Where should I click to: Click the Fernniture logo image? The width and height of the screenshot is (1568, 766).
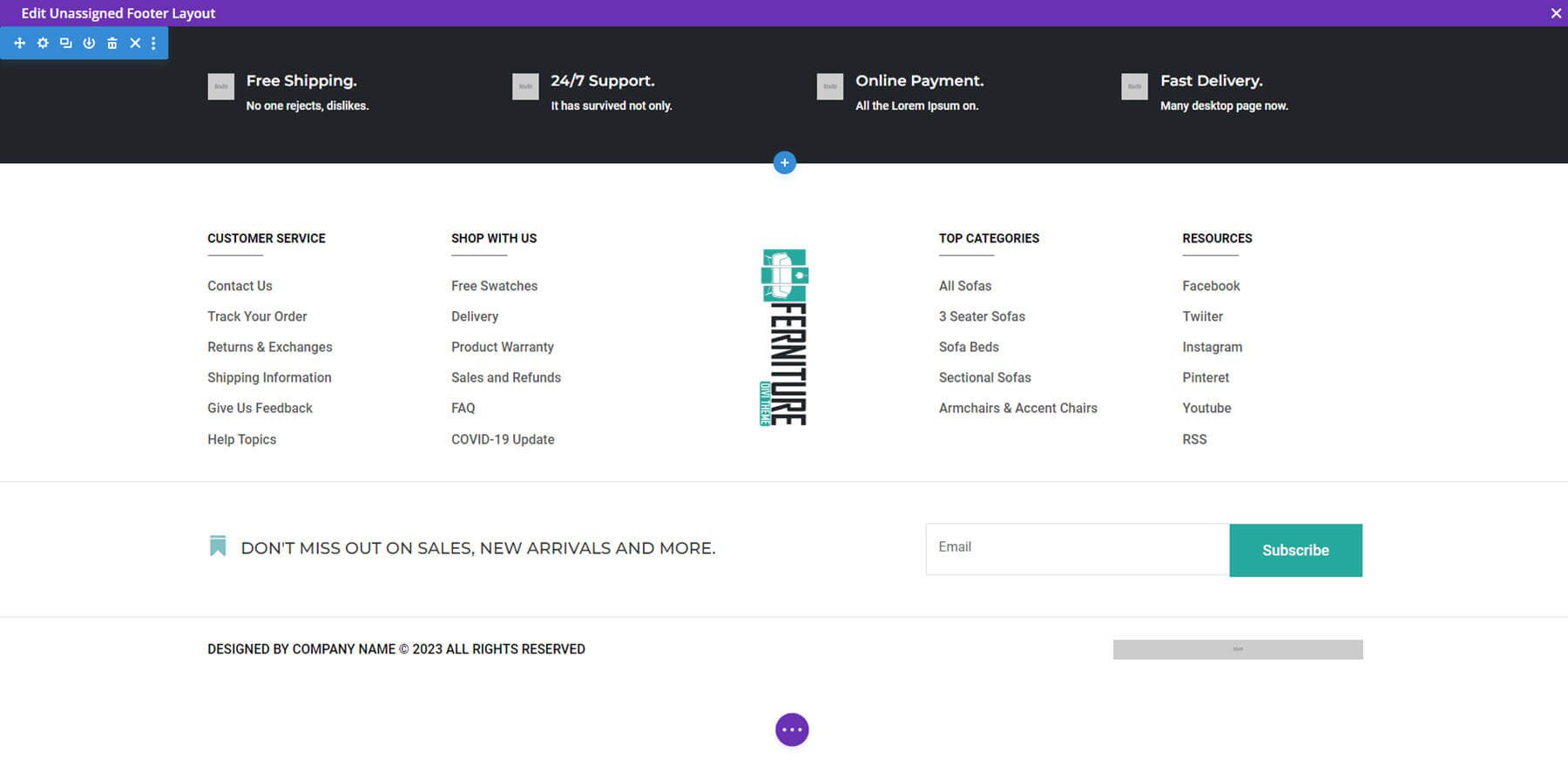(784, 337)
